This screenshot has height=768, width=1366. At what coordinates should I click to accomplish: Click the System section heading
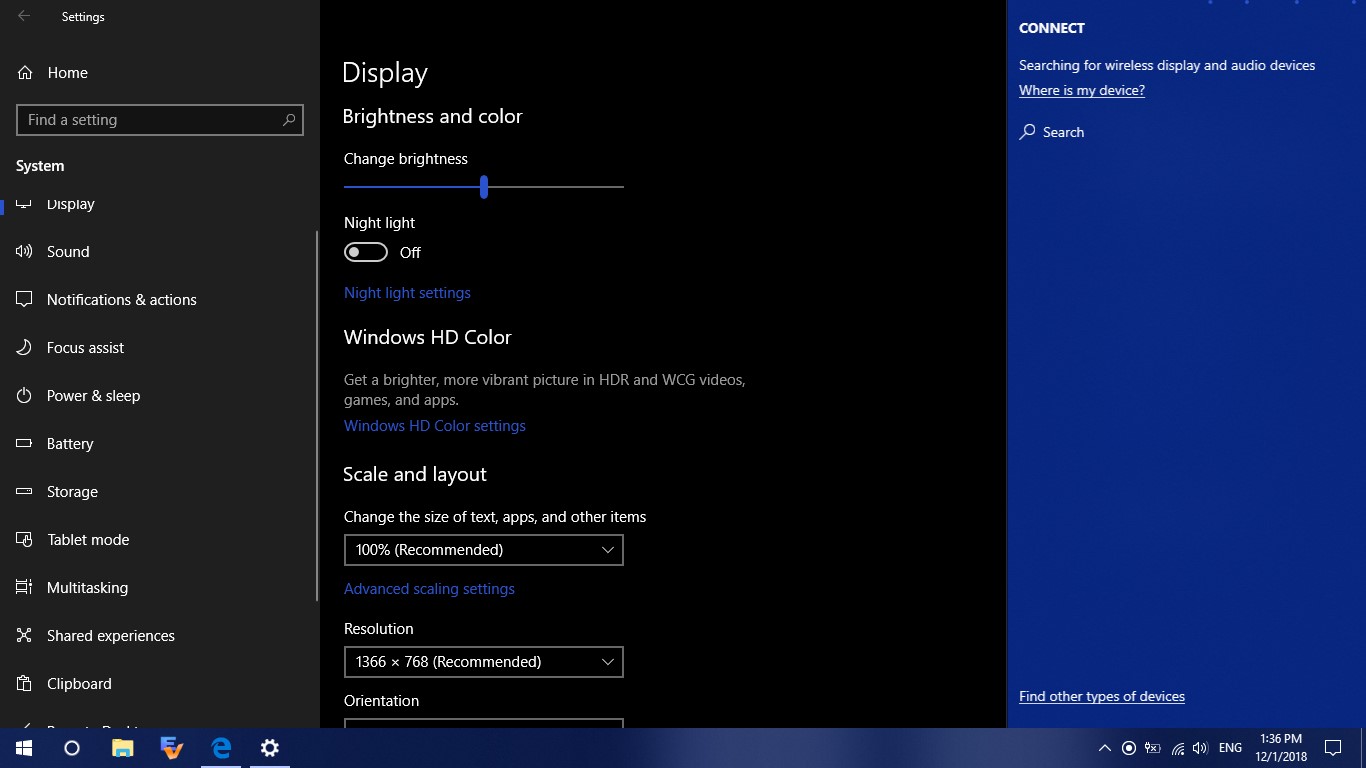(40, 166)
